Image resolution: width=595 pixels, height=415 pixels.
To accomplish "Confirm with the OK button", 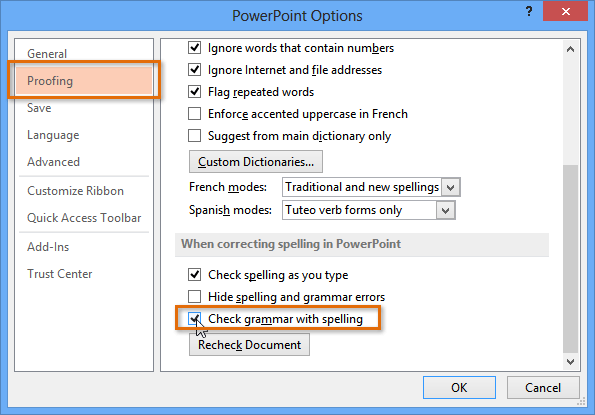I will (x=459, y=388).
